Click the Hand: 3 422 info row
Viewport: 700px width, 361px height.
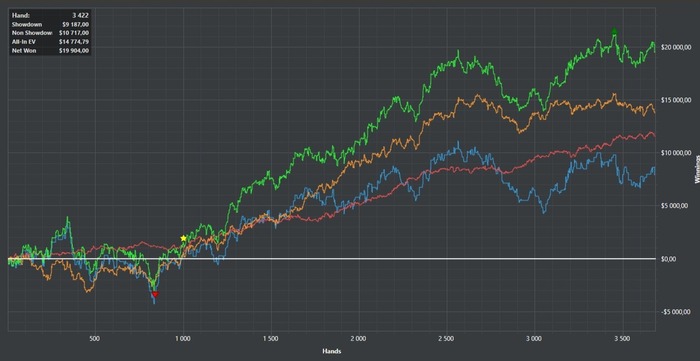coord(50,15)
